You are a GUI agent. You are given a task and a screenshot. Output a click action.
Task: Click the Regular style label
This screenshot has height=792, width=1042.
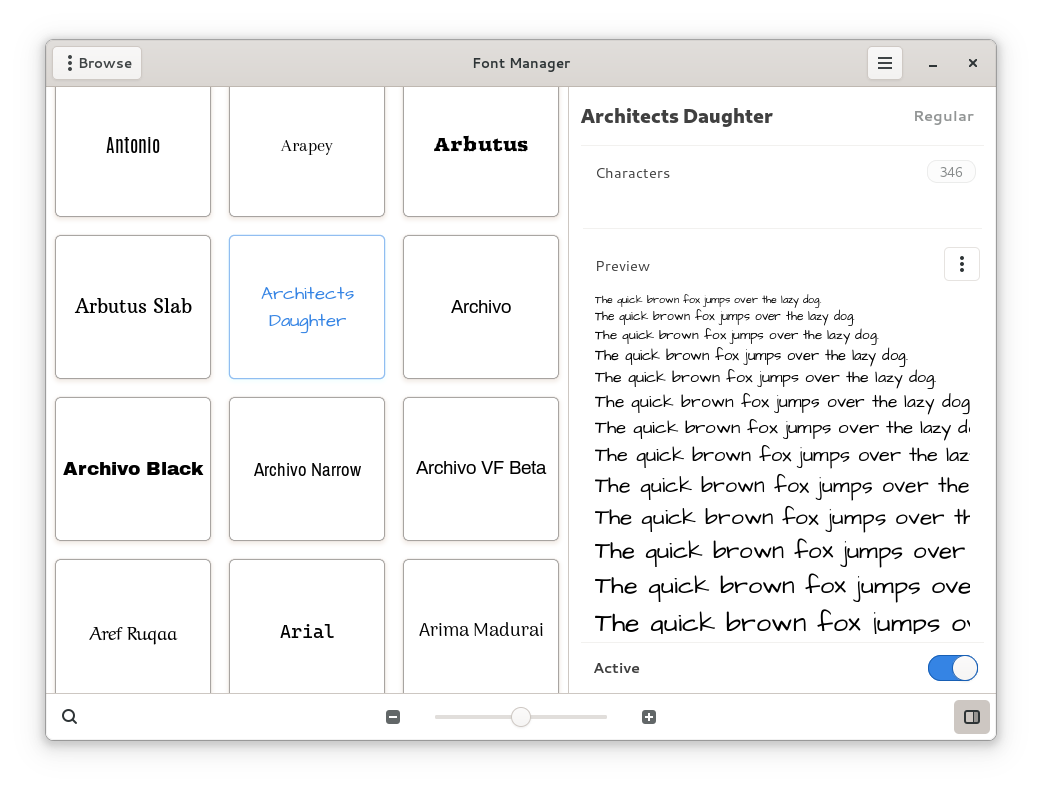click(943, 116)
